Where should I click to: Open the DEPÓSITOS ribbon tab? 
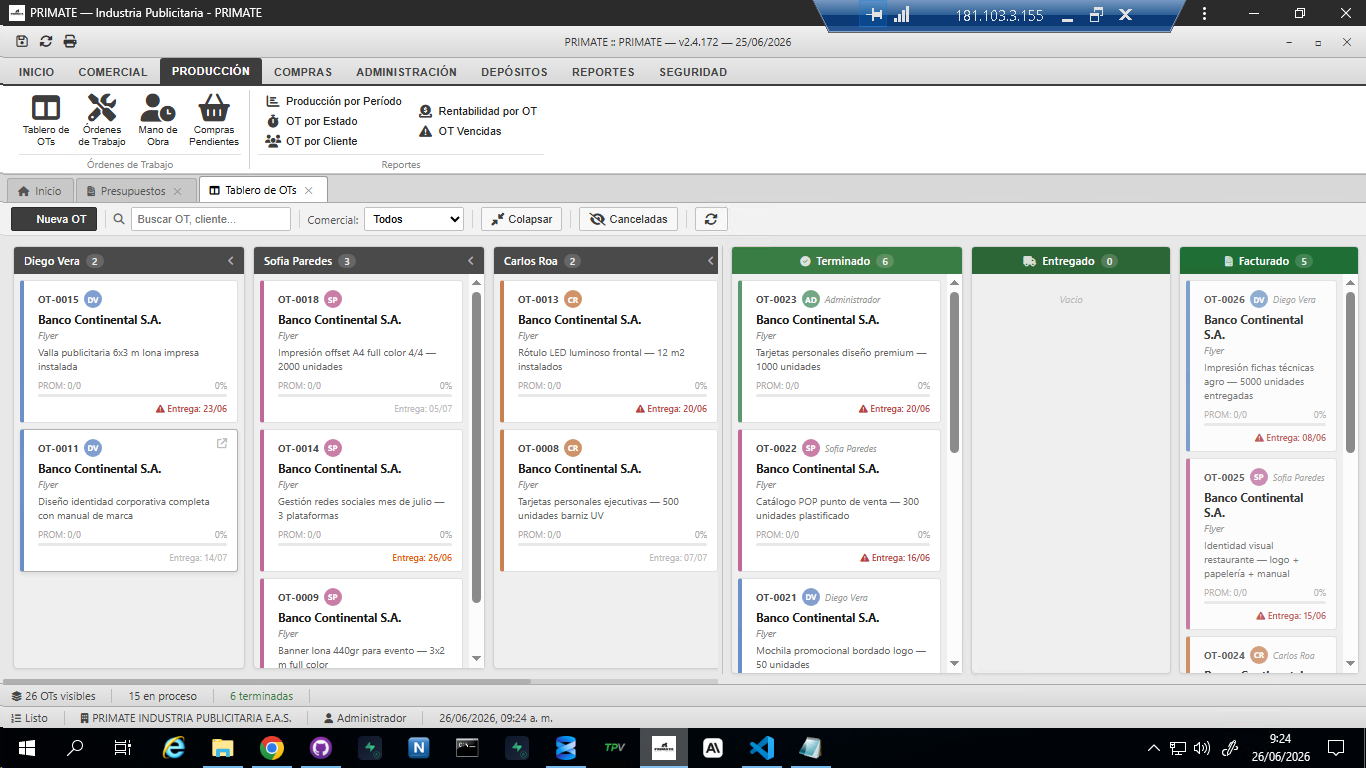(514, 72)
